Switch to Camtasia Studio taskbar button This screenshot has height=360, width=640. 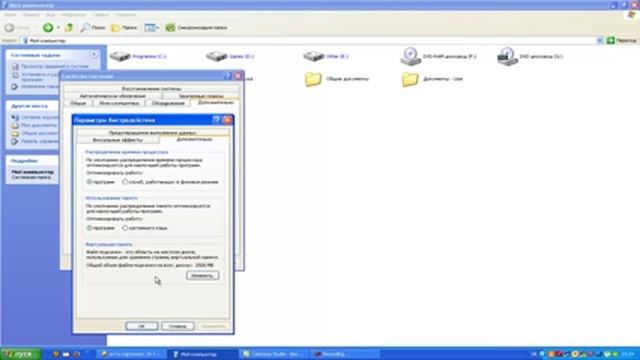pyautogui.click(x=273, y=354)
